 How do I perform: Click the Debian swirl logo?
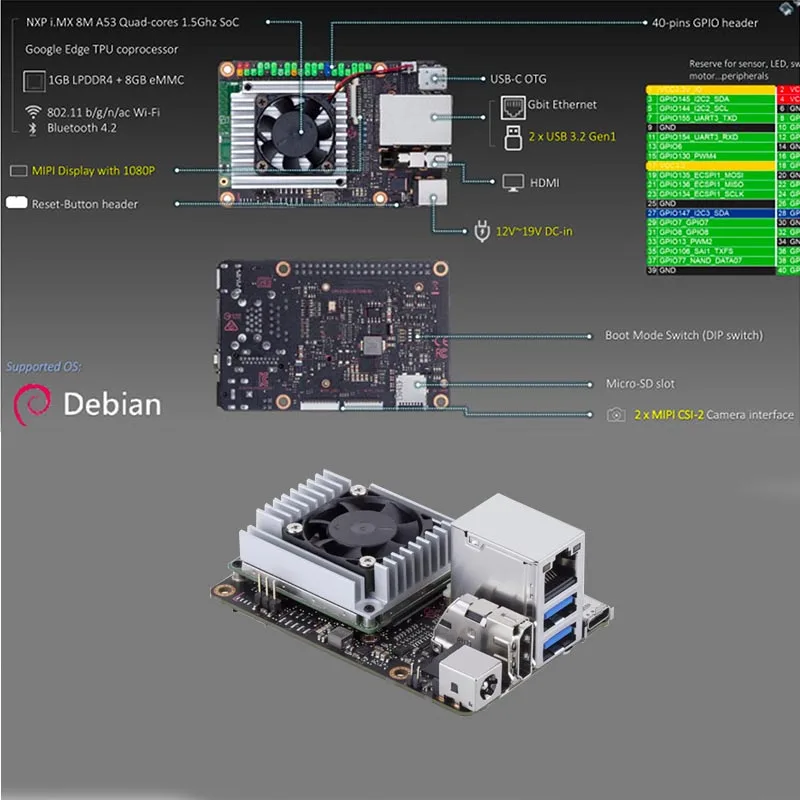(32, 404)
